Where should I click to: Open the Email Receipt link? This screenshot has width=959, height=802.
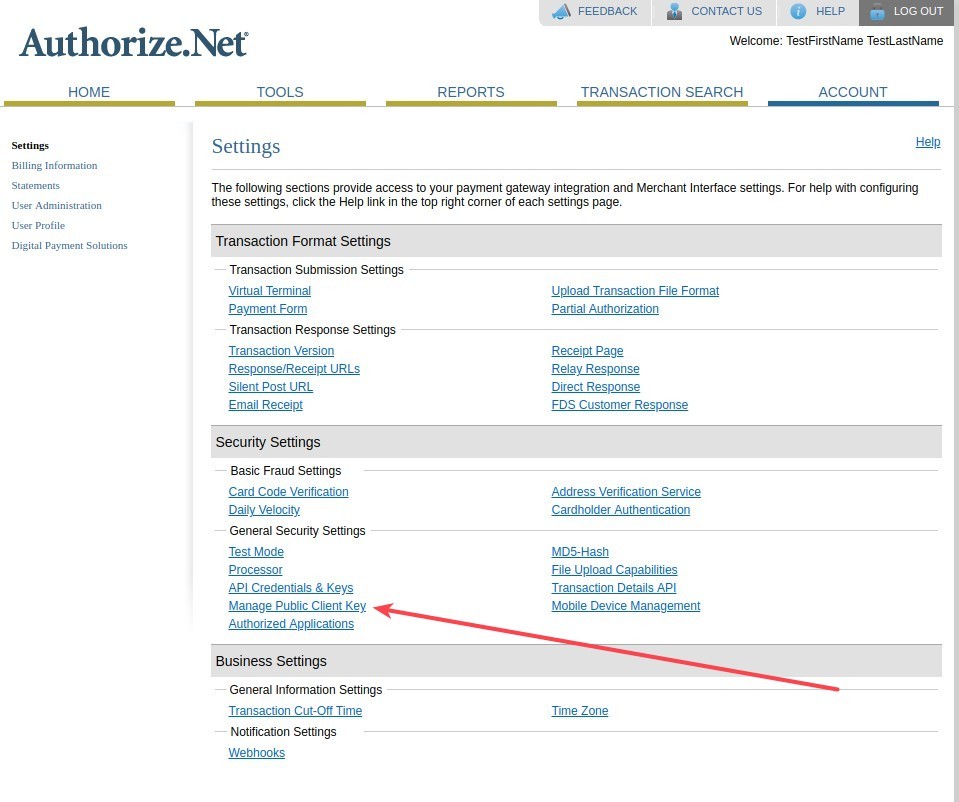pyautogui.click(x=265, y=405)
